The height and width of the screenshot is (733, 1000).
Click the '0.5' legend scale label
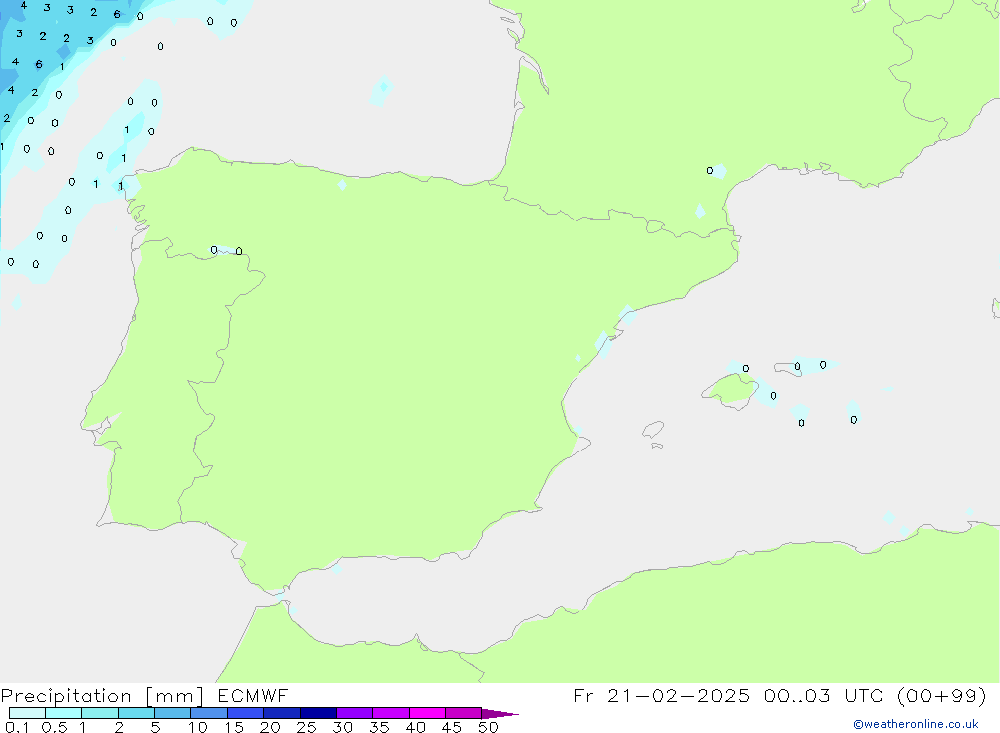pyautogui.click(x=54, y=727)
